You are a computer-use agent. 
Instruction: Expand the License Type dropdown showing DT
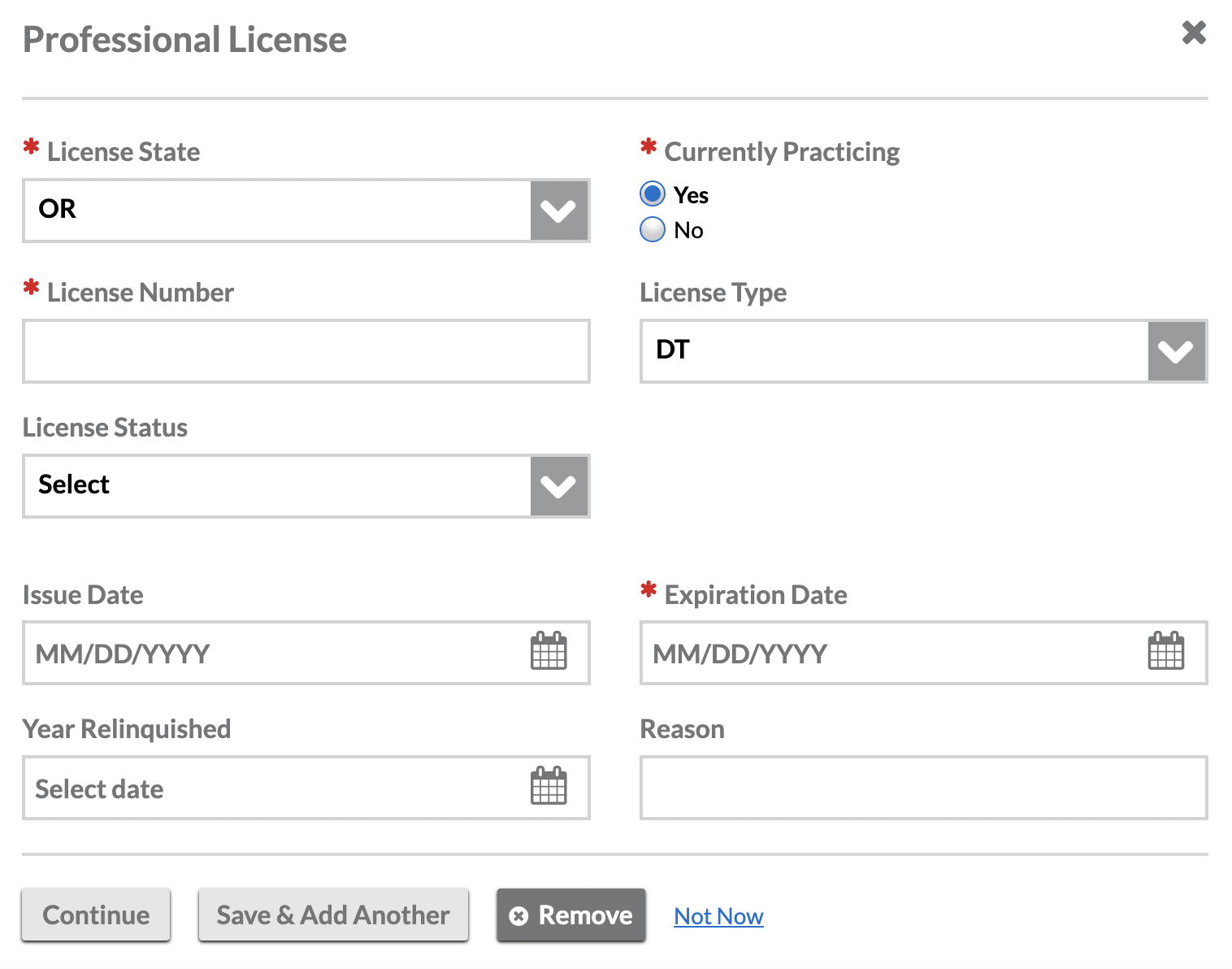click(x=894, y=351)
